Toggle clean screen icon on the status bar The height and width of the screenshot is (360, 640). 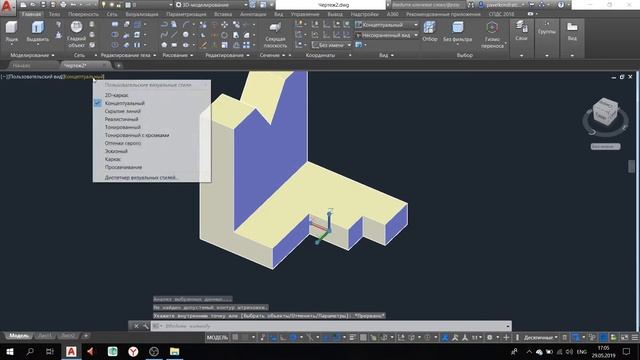tap(624, 337)
